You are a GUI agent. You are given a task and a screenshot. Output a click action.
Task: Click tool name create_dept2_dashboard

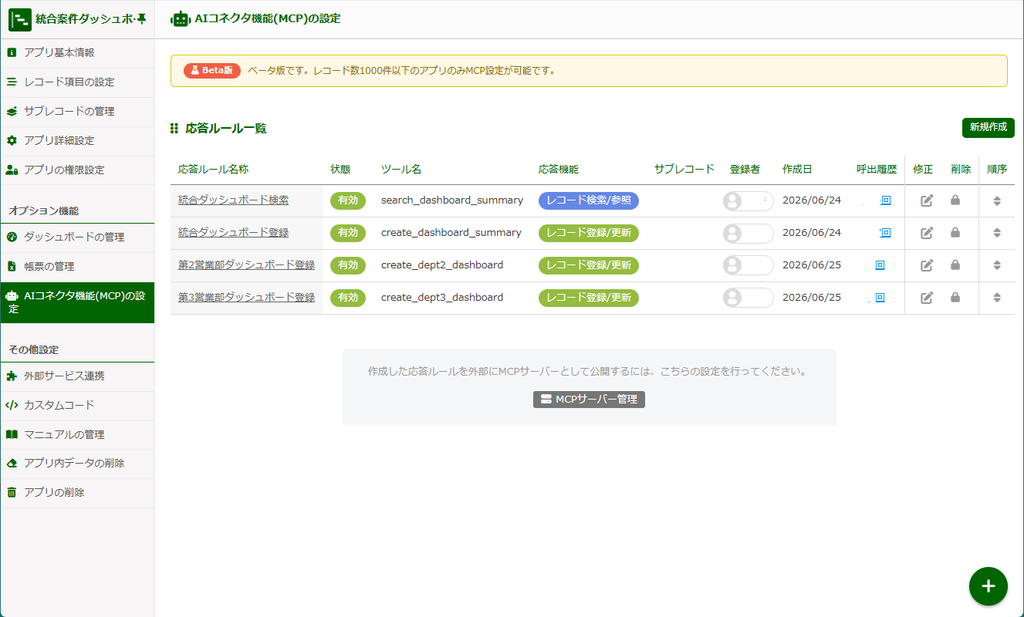[x=442, y=265]
